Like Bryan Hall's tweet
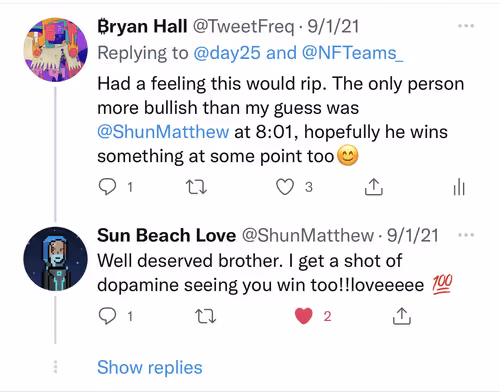 pos(285,187)
